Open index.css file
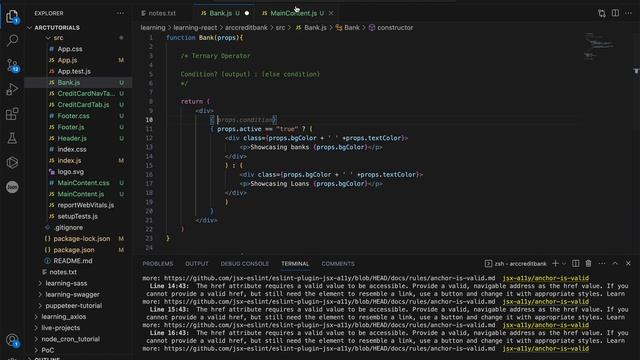640x360 pixels. (72, 149)
